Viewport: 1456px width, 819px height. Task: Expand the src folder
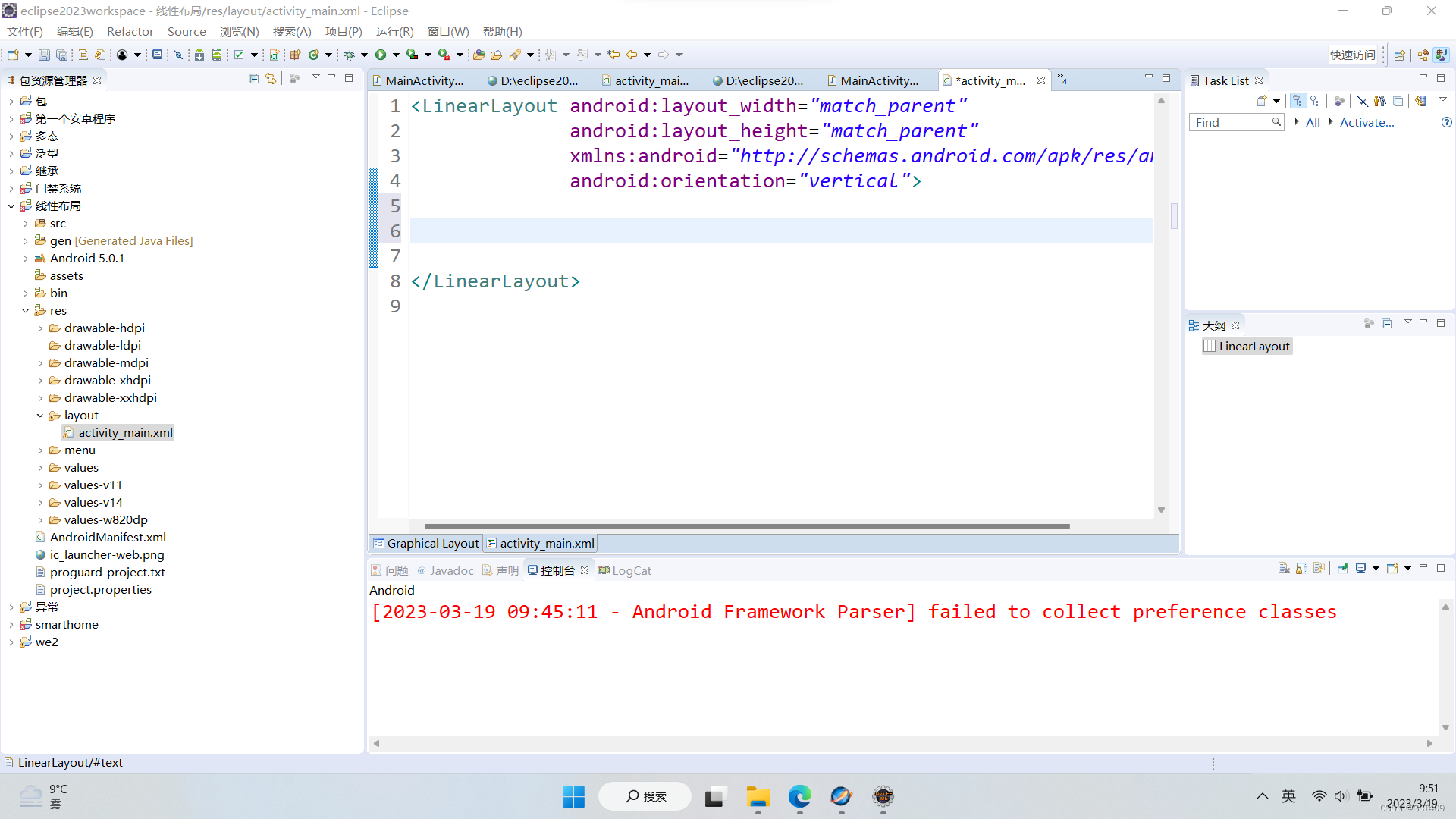(26, 224)
